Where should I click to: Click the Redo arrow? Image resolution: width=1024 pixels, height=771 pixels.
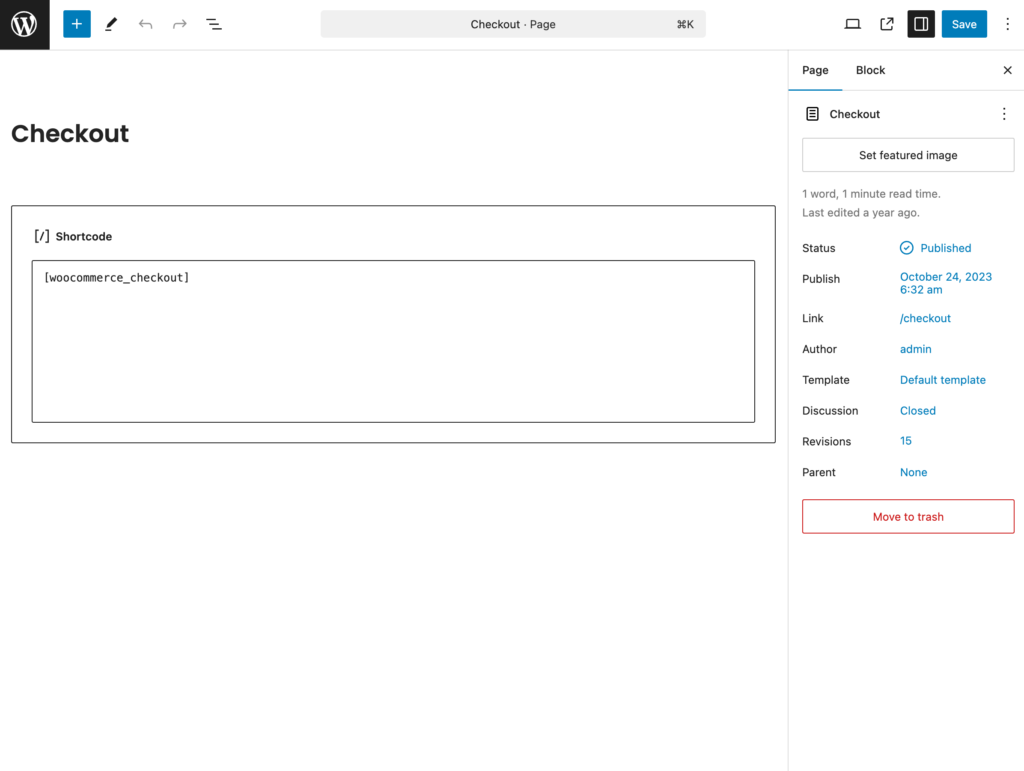[x=180, y=24]
